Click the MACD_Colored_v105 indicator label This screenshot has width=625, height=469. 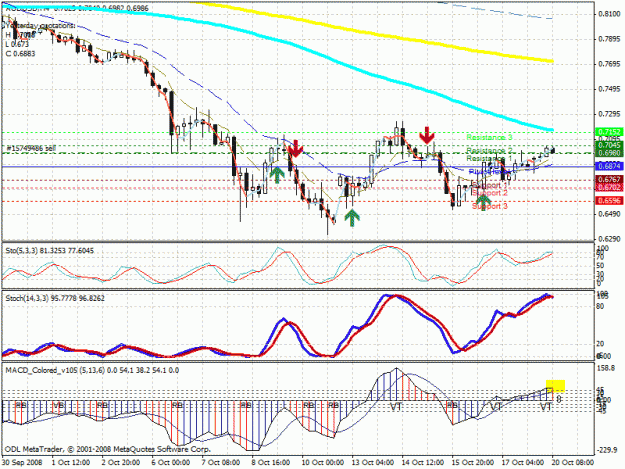(92, 370)
